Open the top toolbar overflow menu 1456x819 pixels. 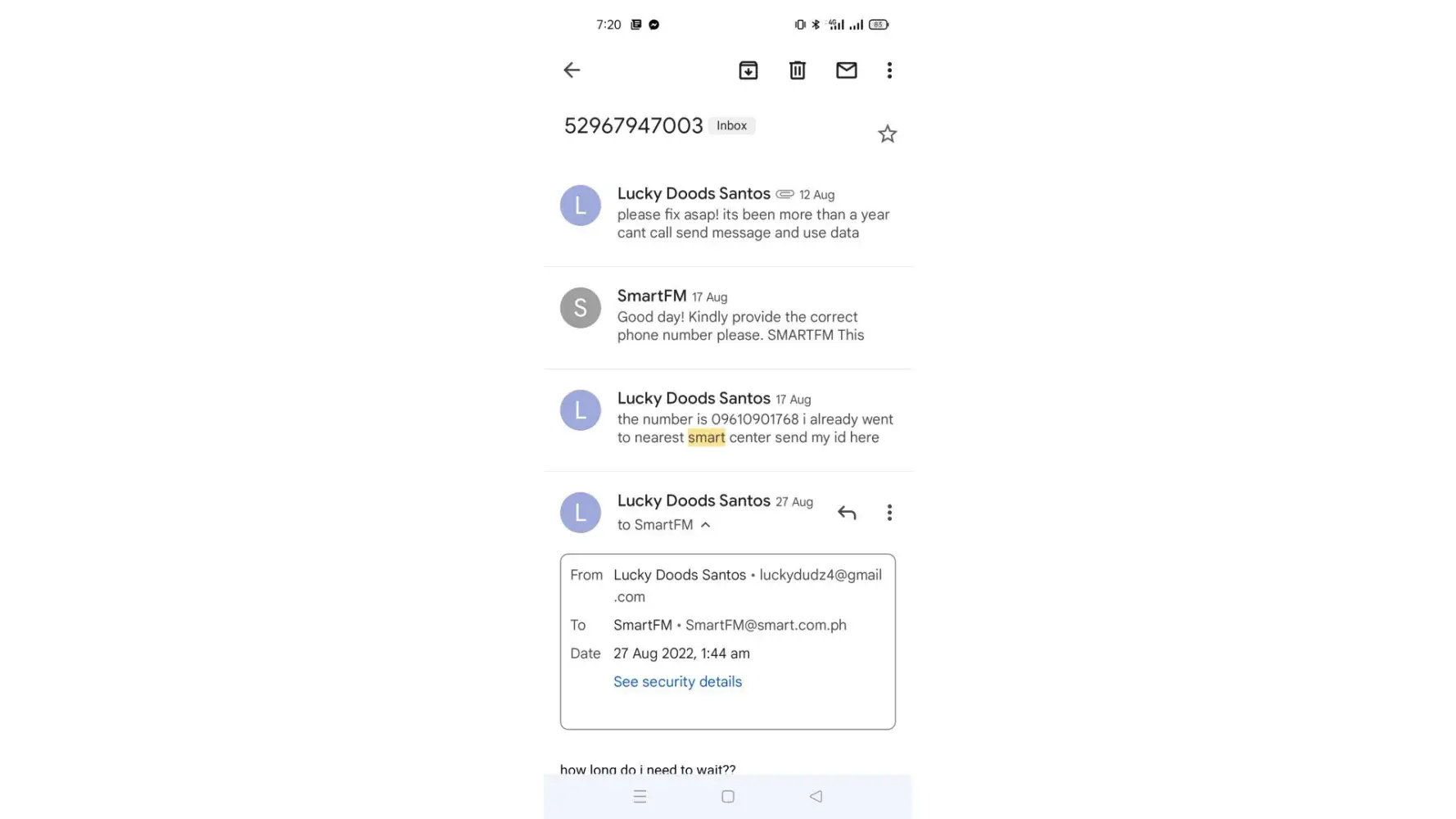(x=889, y=70)
